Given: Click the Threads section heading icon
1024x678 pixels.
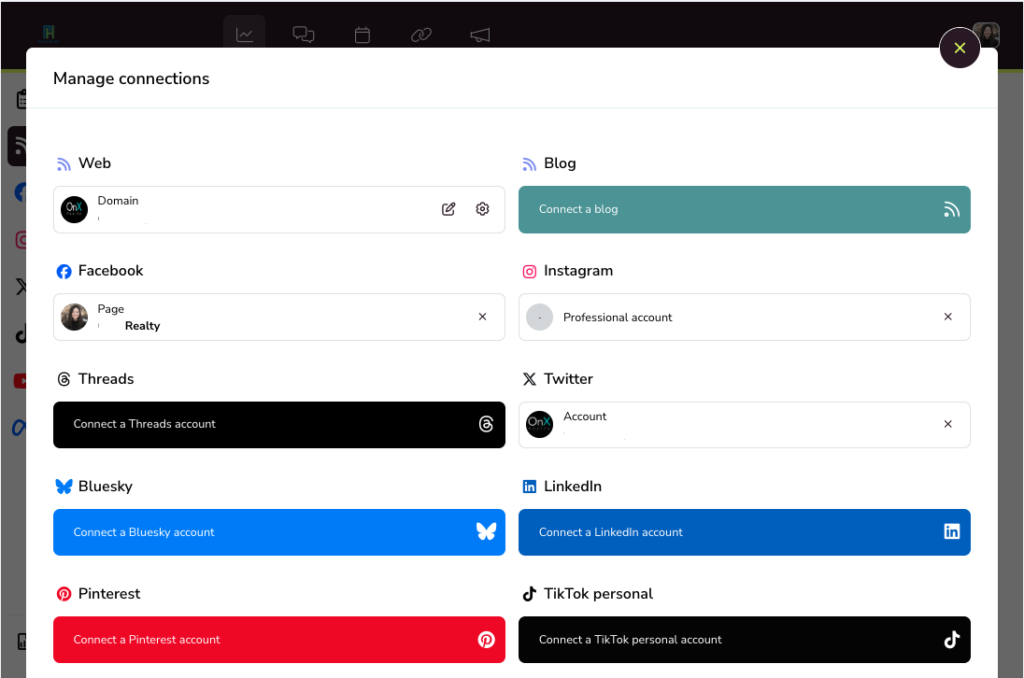Looking at the screenshot, I should pyautogui.click(x=64, y=379).
